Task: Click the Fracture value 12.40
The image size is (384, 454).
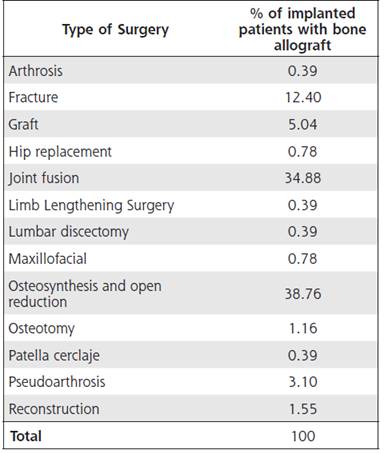Action: click(x=303, y=97)
